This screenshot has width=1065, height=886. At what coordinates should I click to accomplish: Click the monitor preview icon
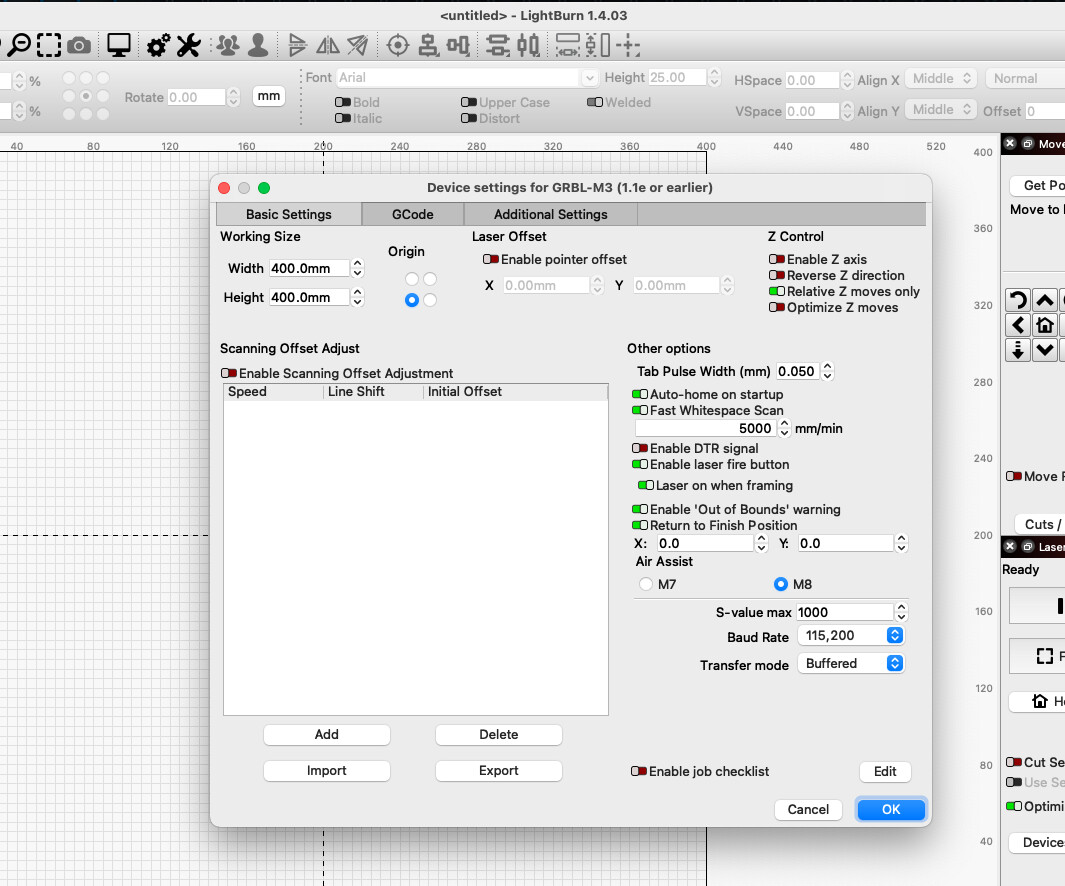[118, 45]
